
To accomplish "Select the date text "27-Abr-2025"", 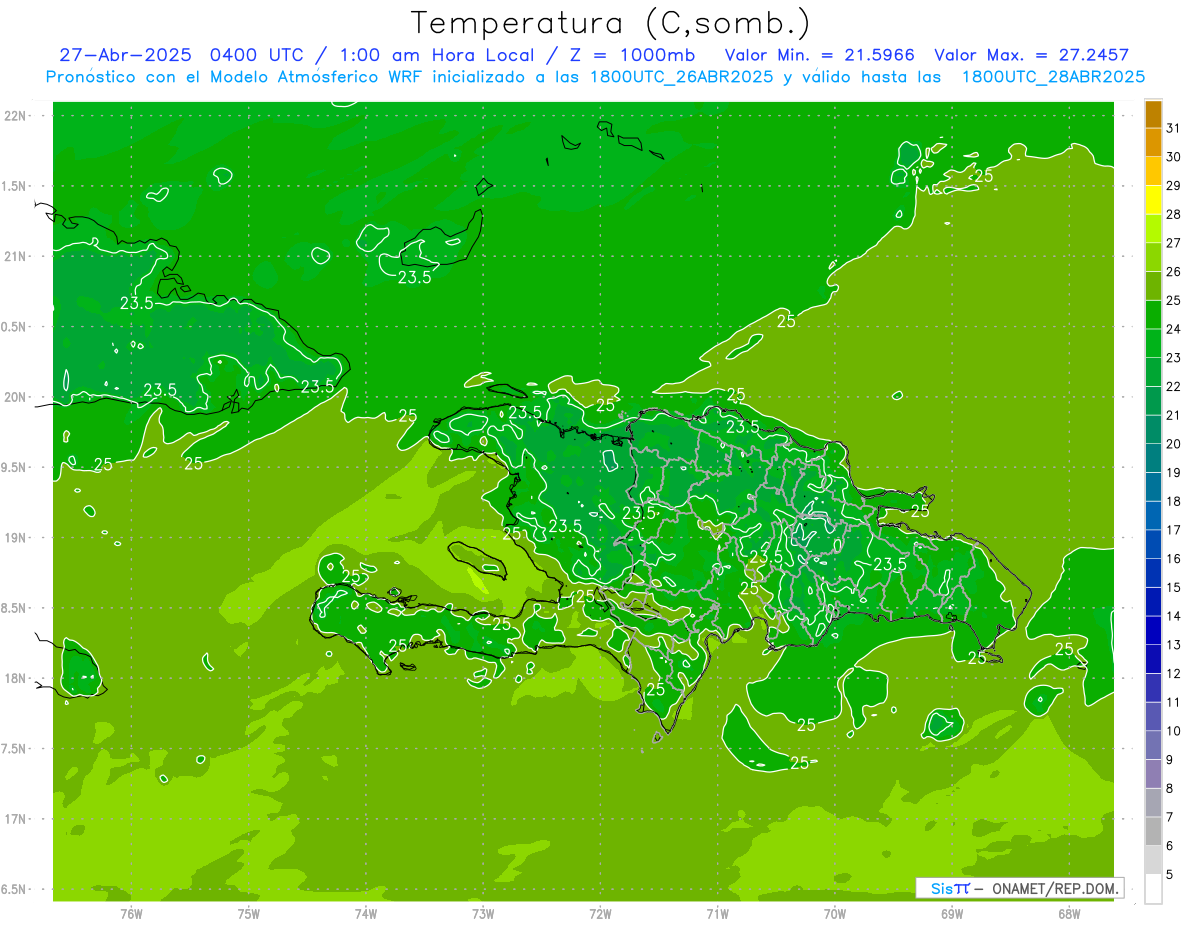I will point(128,55).
